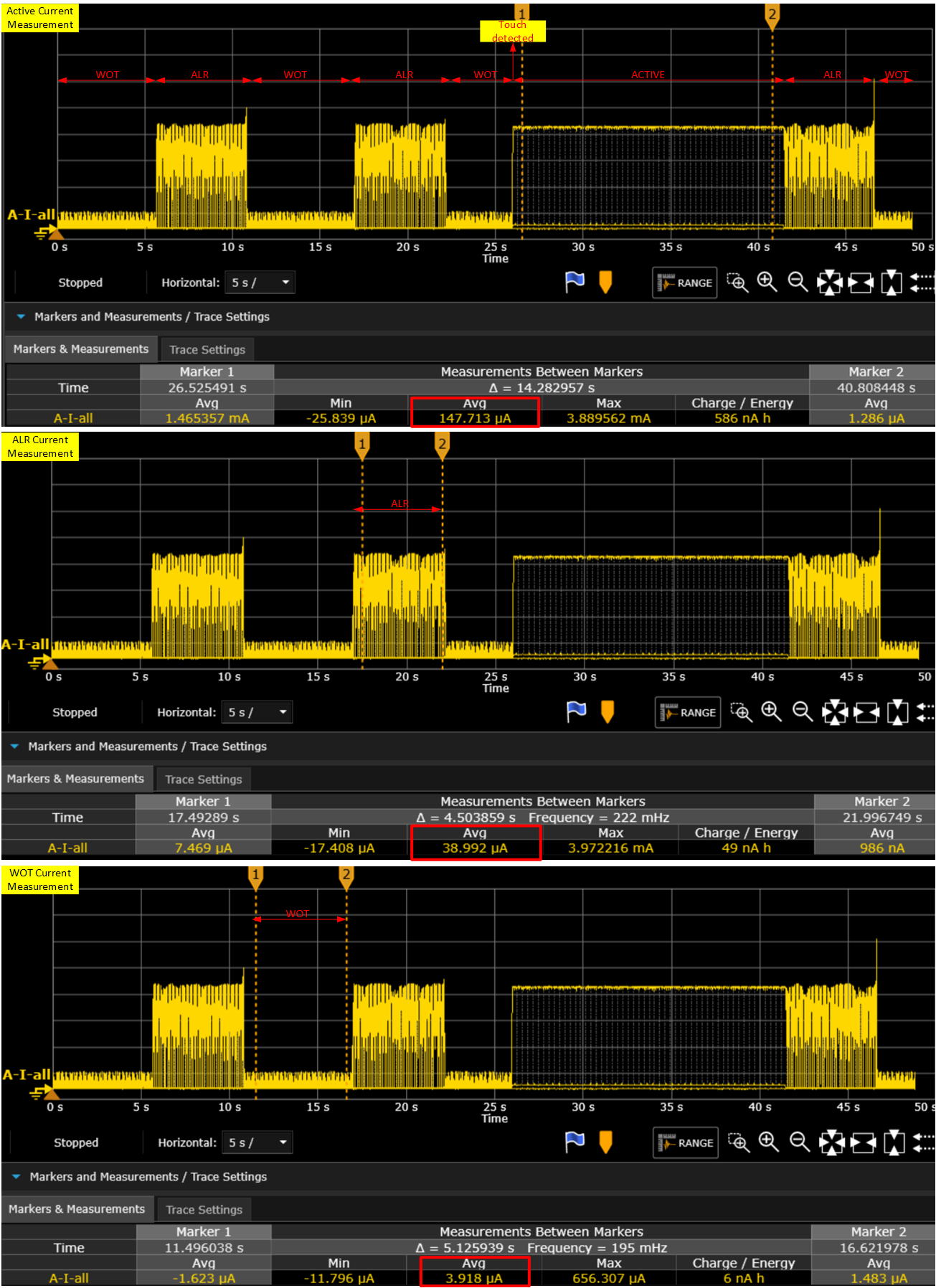
Task: Autoscale all axes in ALR Current panel
Action: coord(835,712)
